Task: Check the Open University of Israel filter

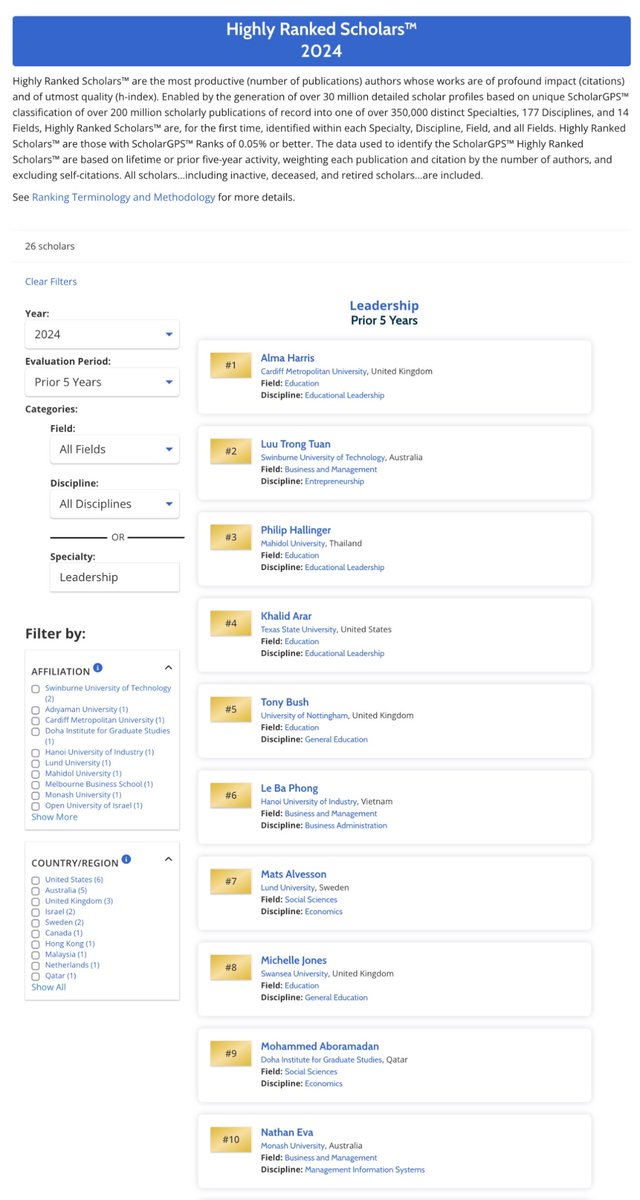Action: pyautogui.click(x=36, y=806)
